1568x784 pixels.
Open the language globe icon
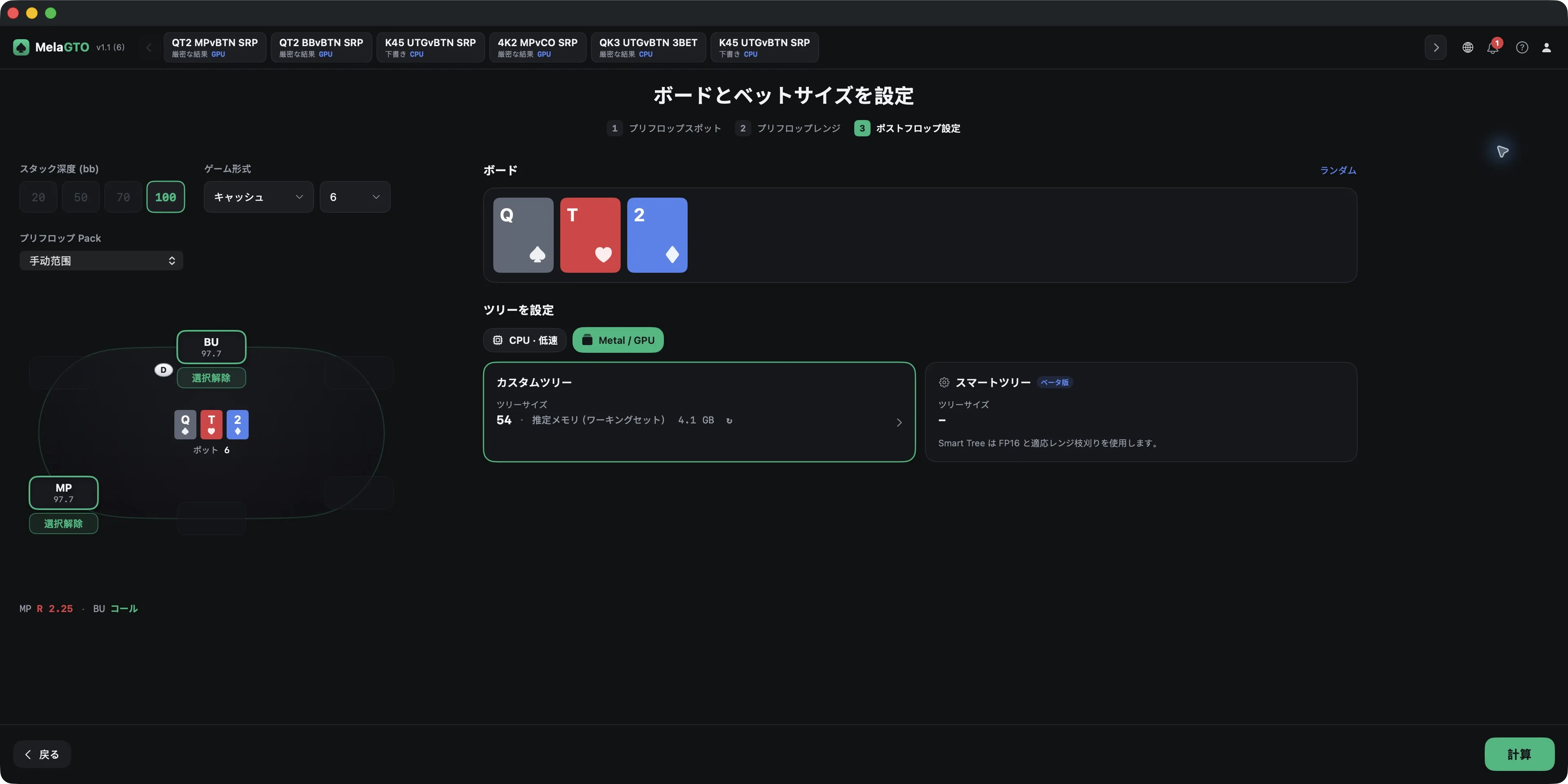click(x=1468, y=47)
